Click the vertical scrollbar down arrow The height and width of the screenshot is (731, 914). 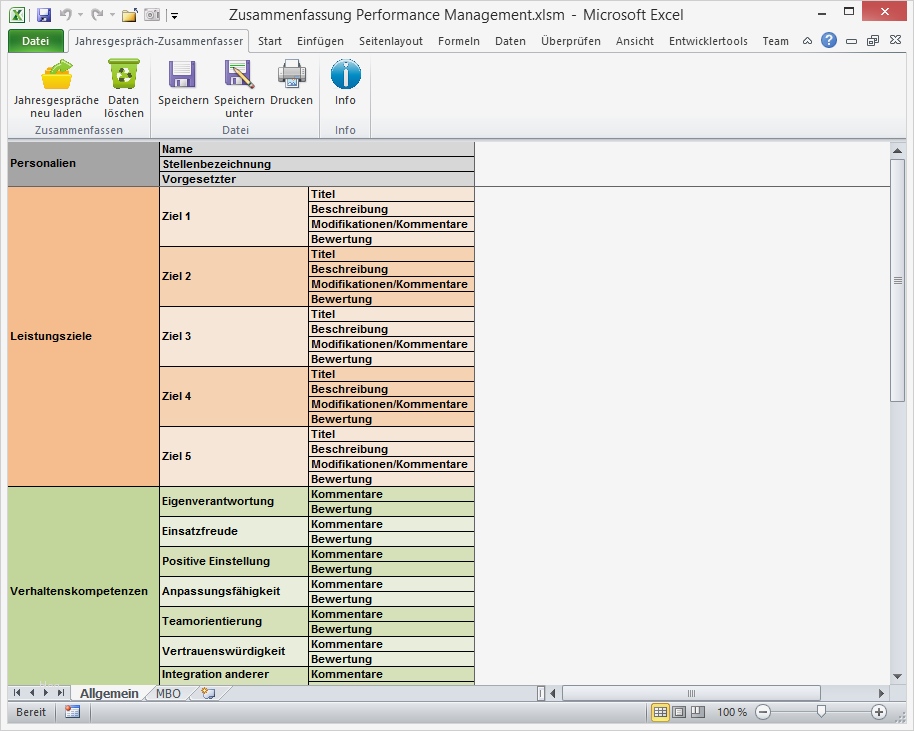897,676
